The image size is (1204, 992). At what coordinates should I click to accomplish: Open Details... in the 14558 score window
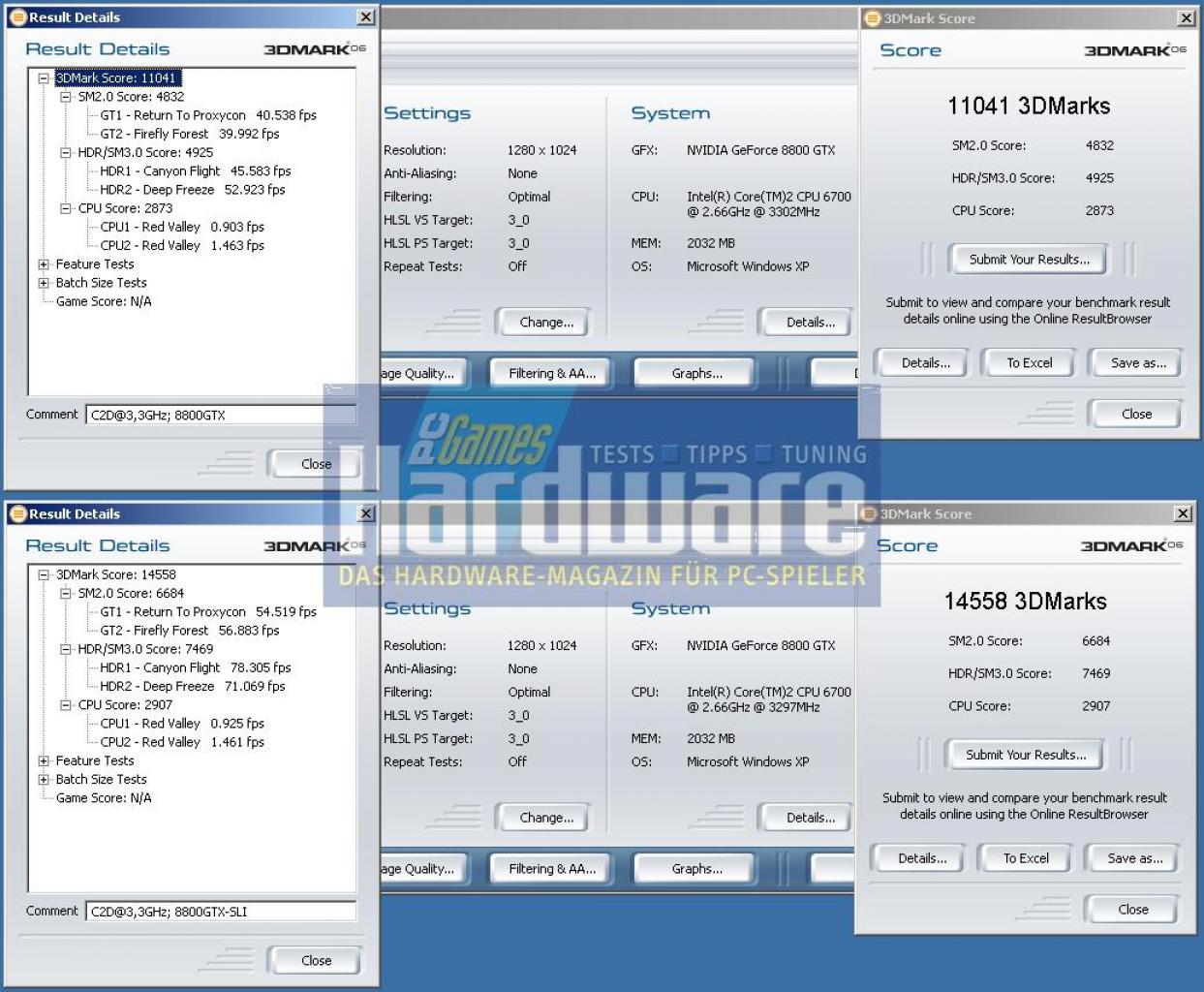pos(921,859)
